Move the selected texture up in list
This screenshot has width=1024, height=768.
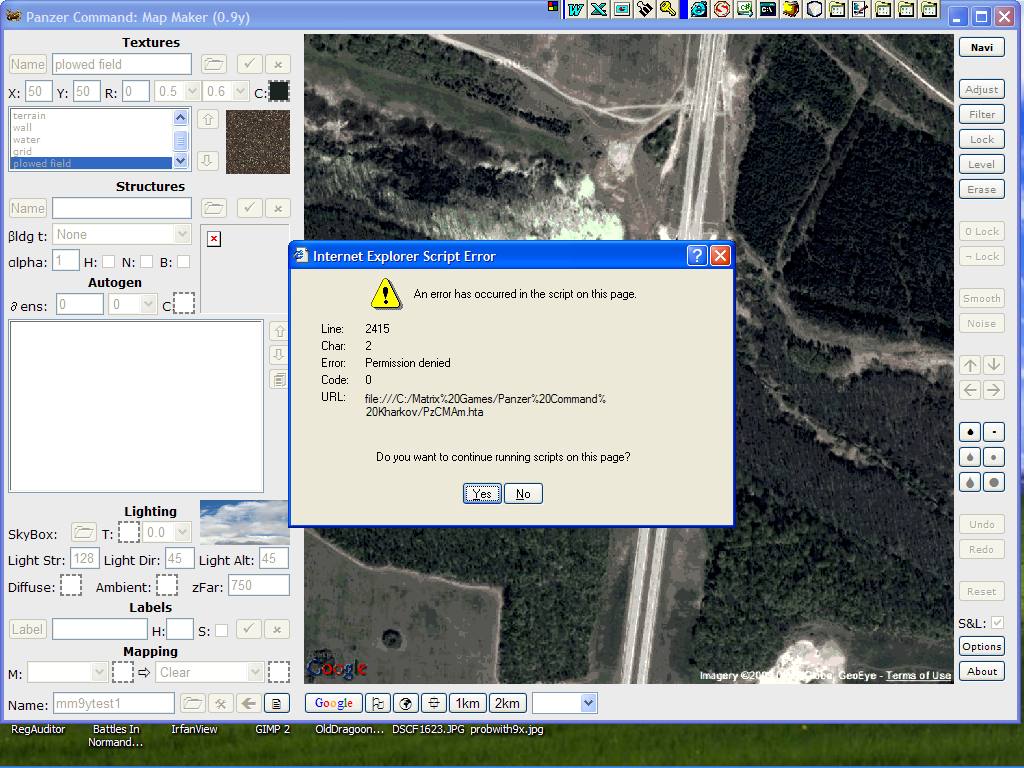(x=208, y=120)
